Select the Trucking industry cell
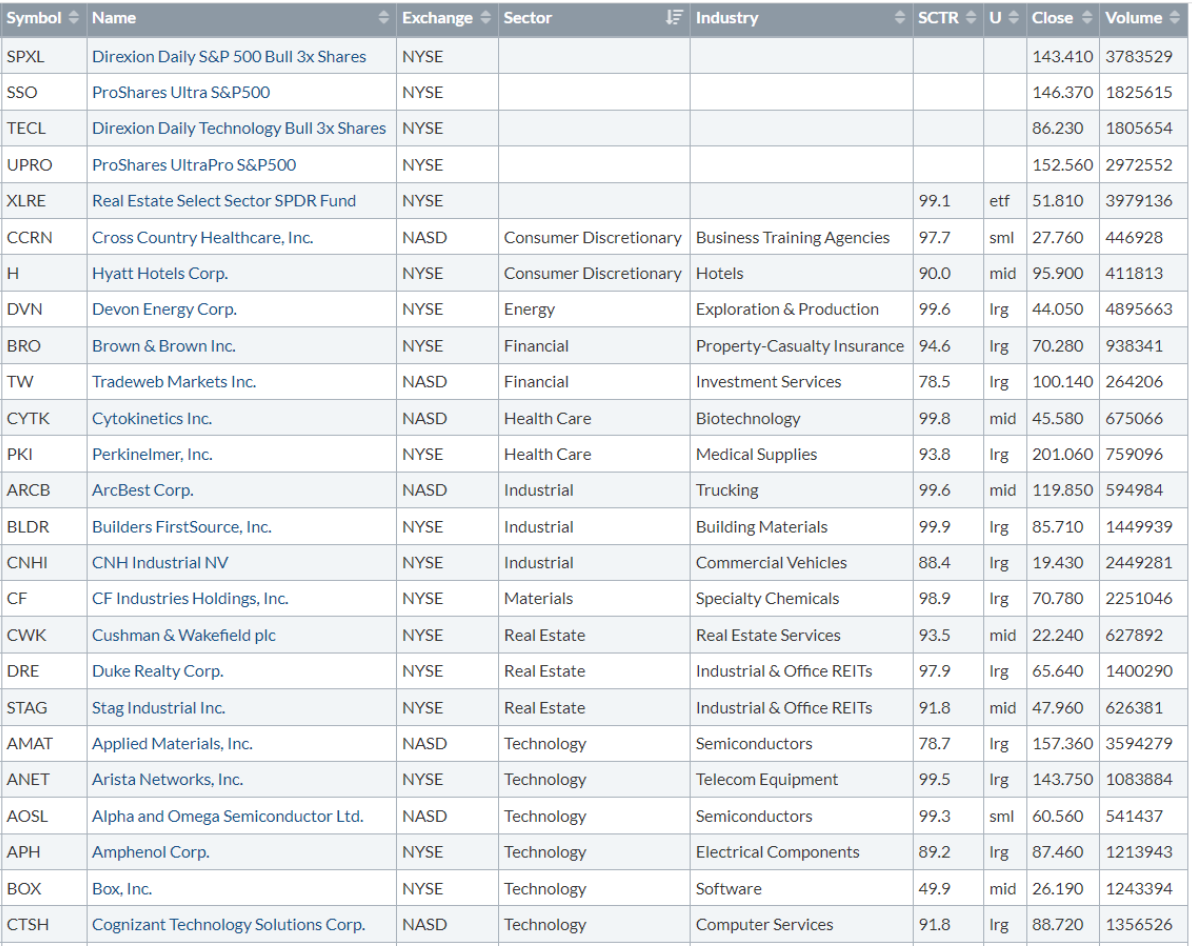1192x946 pixels. pos(801,490)
